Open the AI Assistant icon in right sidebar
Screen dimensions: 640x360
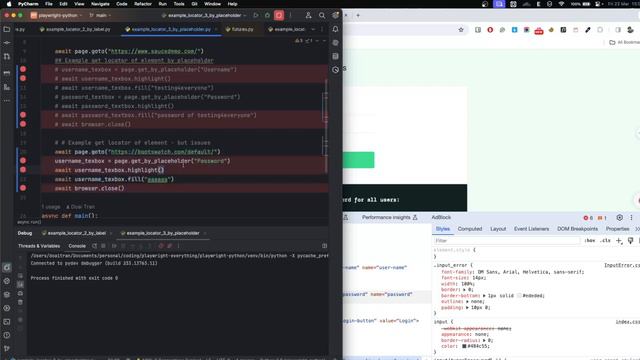pyautogui.click(x=335, y=43)
